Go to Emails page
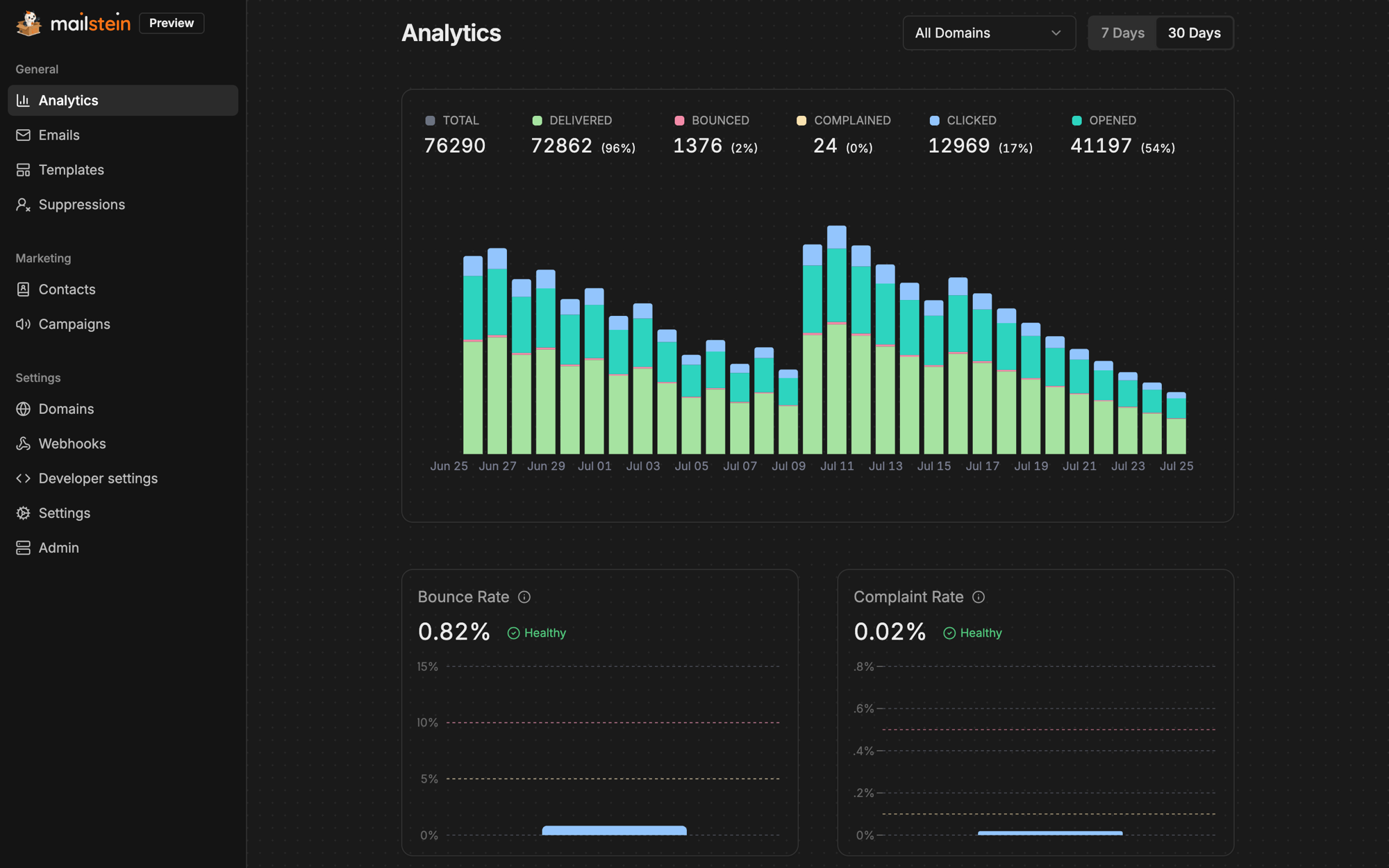1389x868 pixels. tap(59, 135)
